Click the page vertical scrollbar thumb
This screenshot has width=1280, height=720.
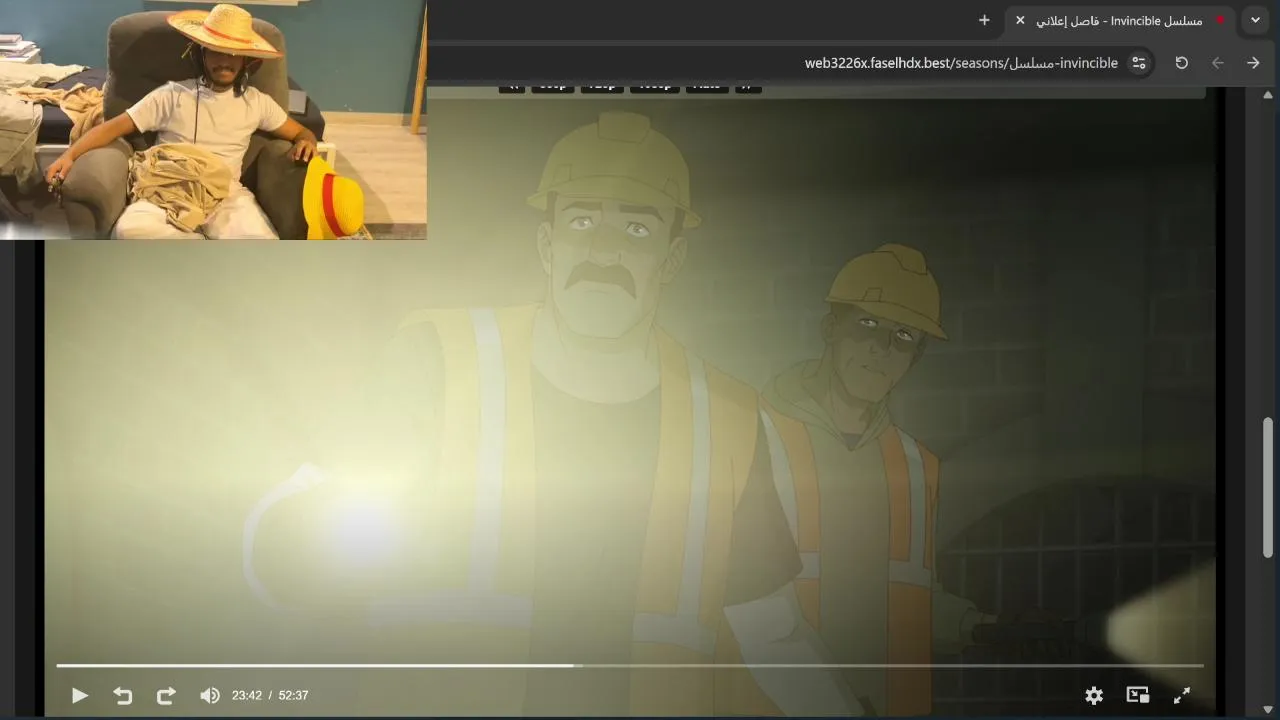(x=1268, y=487)
